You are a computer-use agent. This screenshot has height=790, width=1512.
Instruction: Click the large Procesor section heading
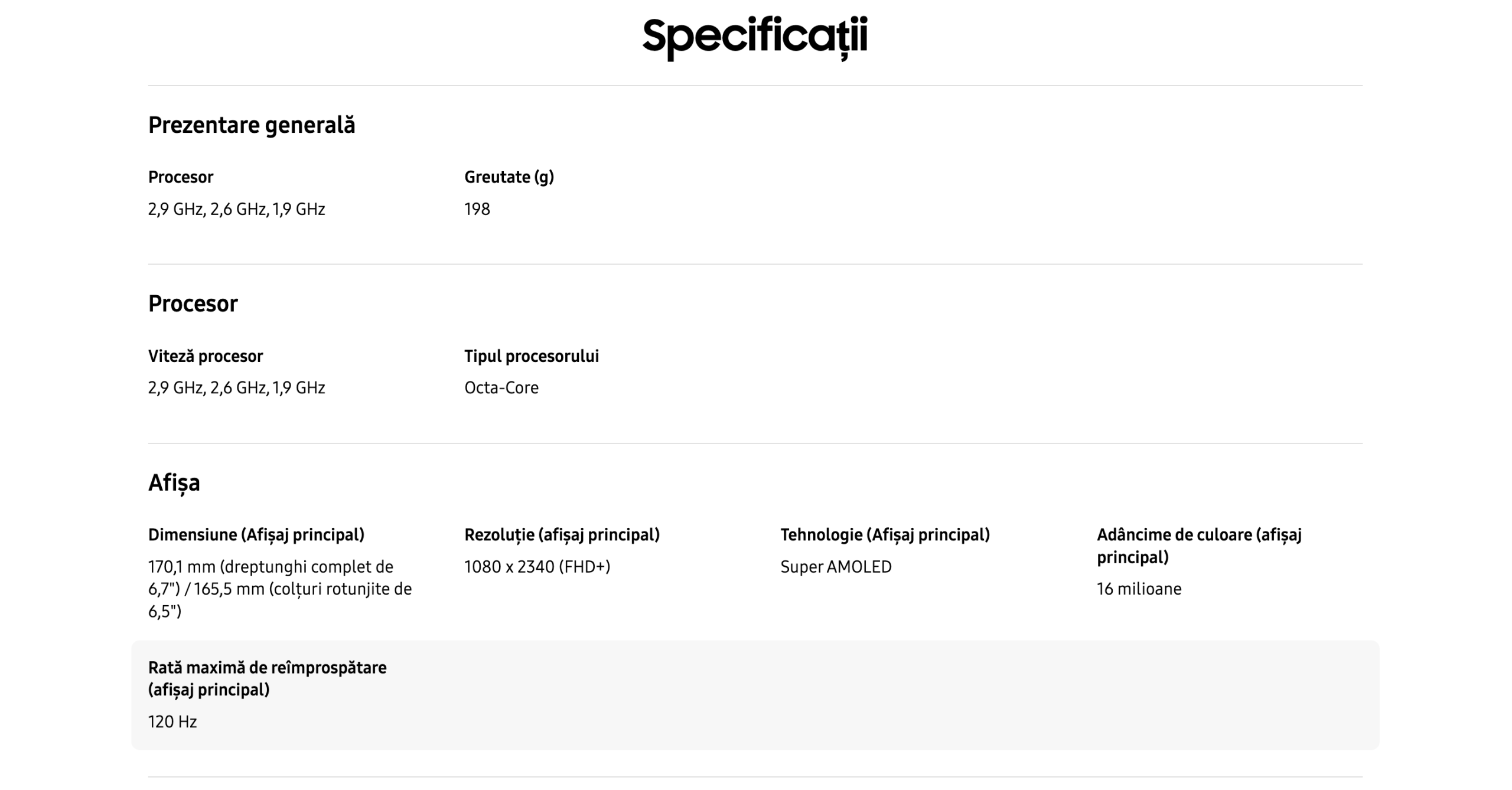(x=193, y=303)
